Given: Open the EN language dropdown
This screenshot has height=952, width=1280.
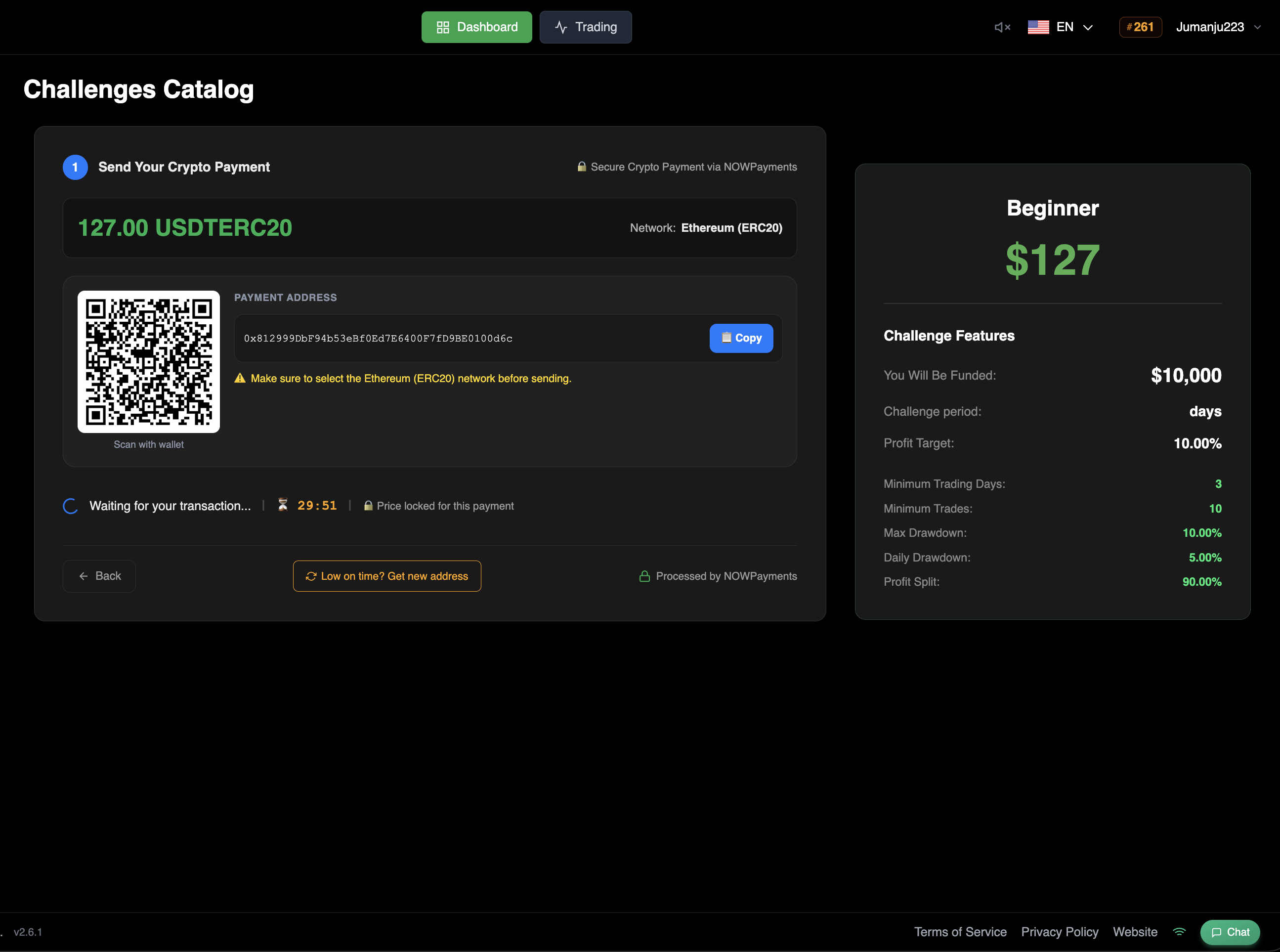Looking at the screenshot, I should 1089,27.
